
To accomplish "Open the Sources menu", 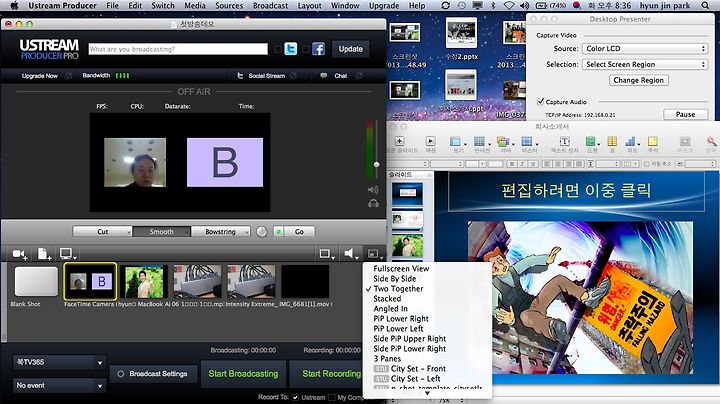I will [x=229, y=6].
